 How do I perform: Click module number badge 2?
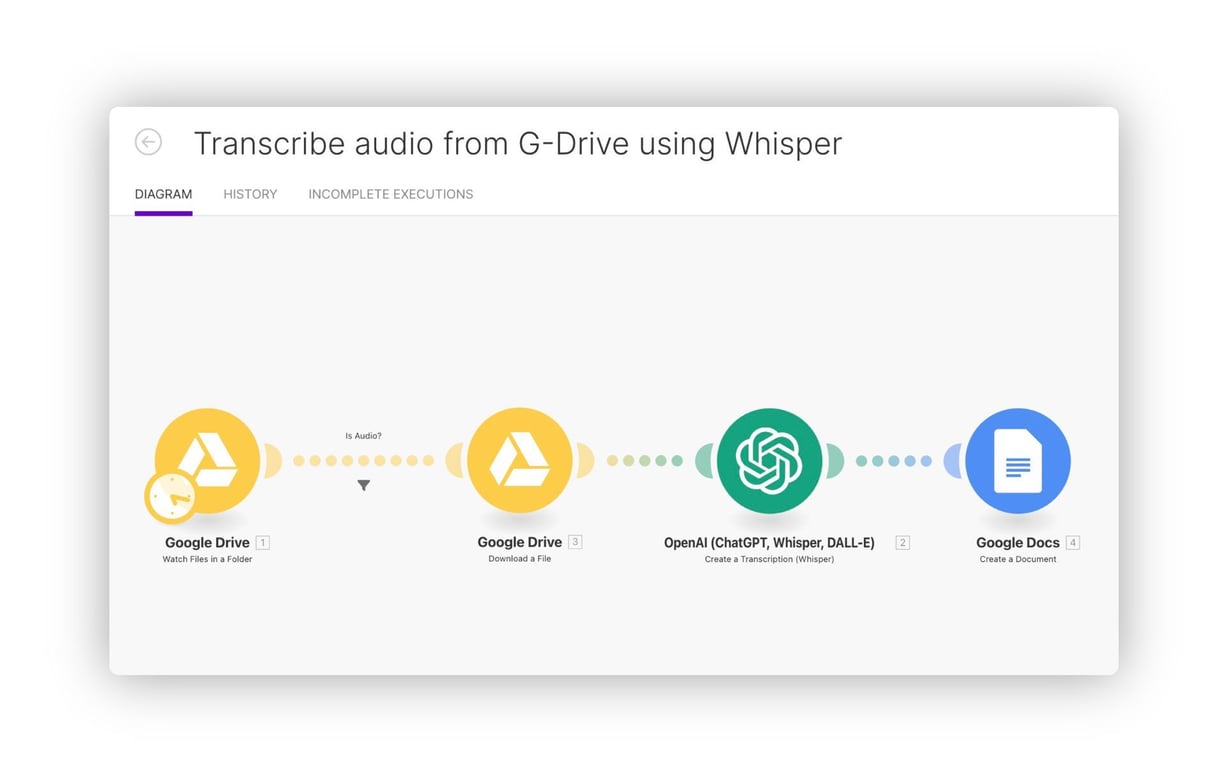[902, 543]
